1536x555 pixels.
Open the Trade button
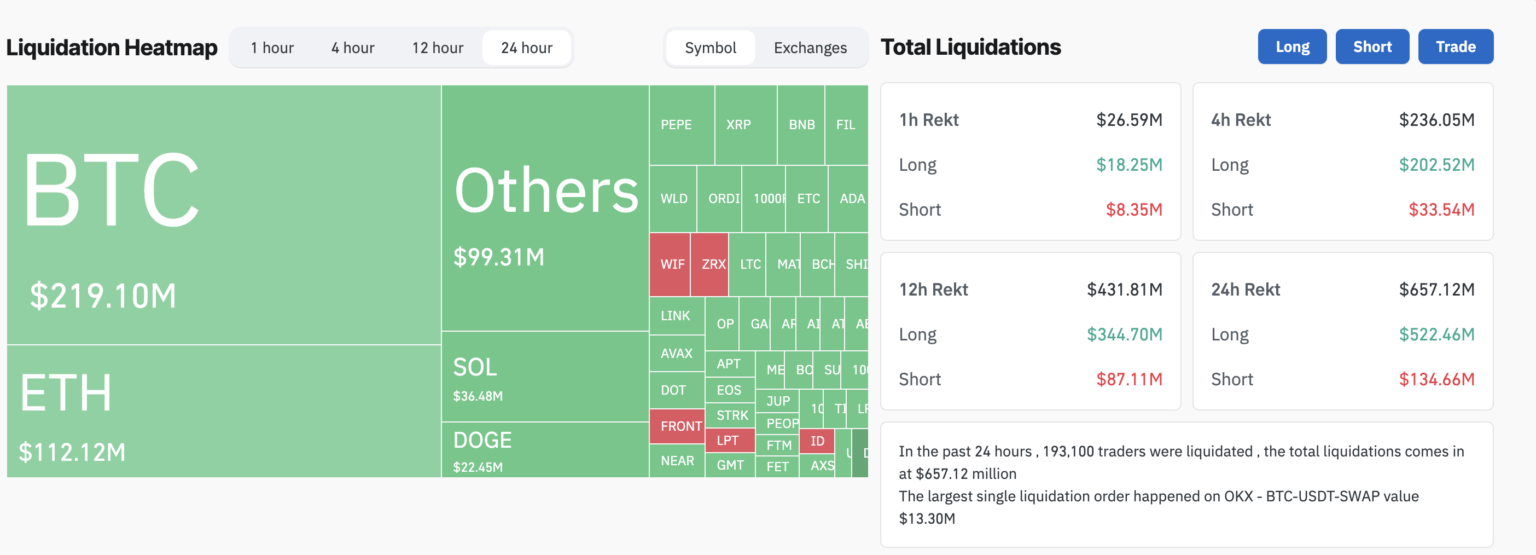coord(1455,47)
